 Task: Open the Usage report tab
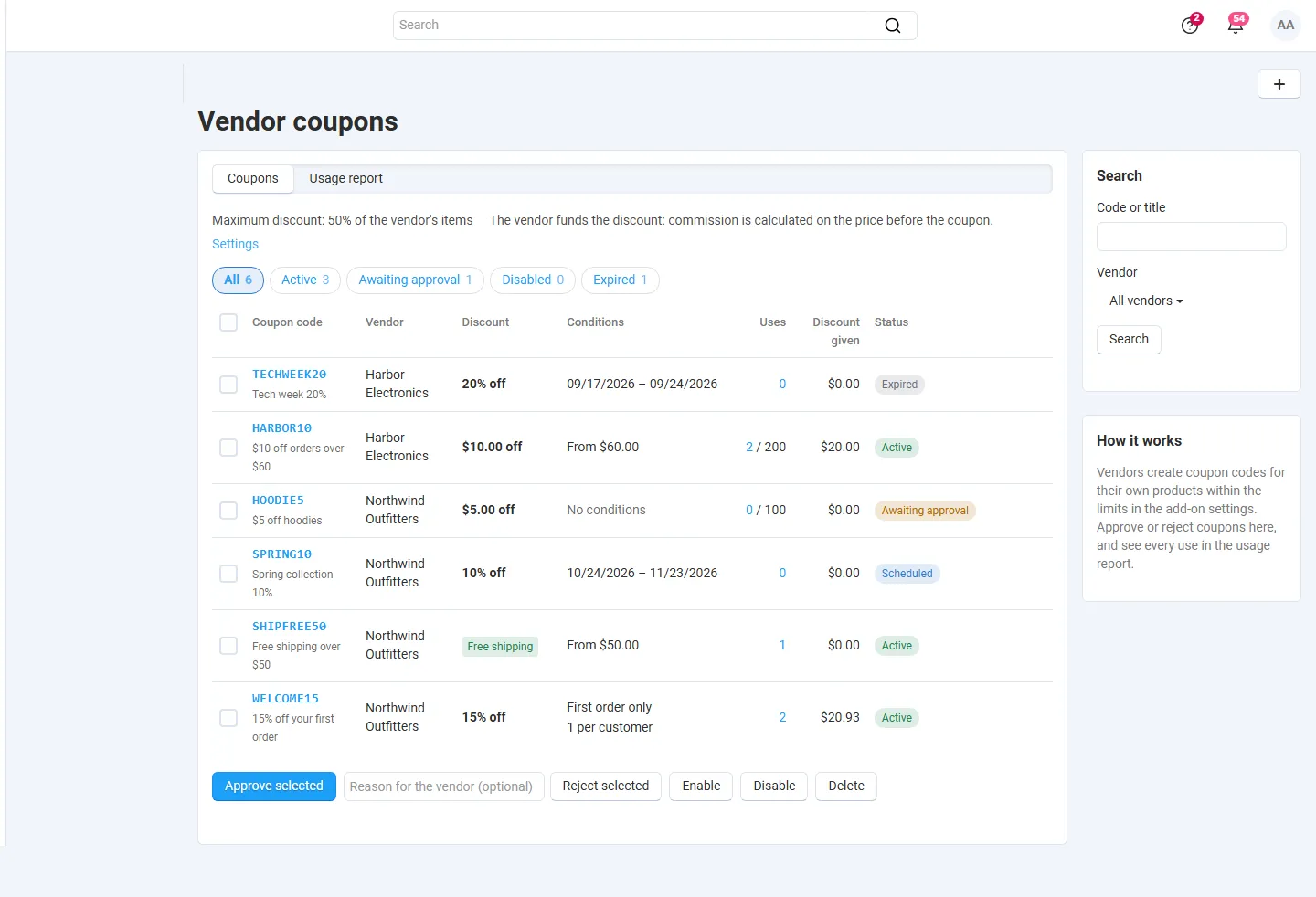346,179
